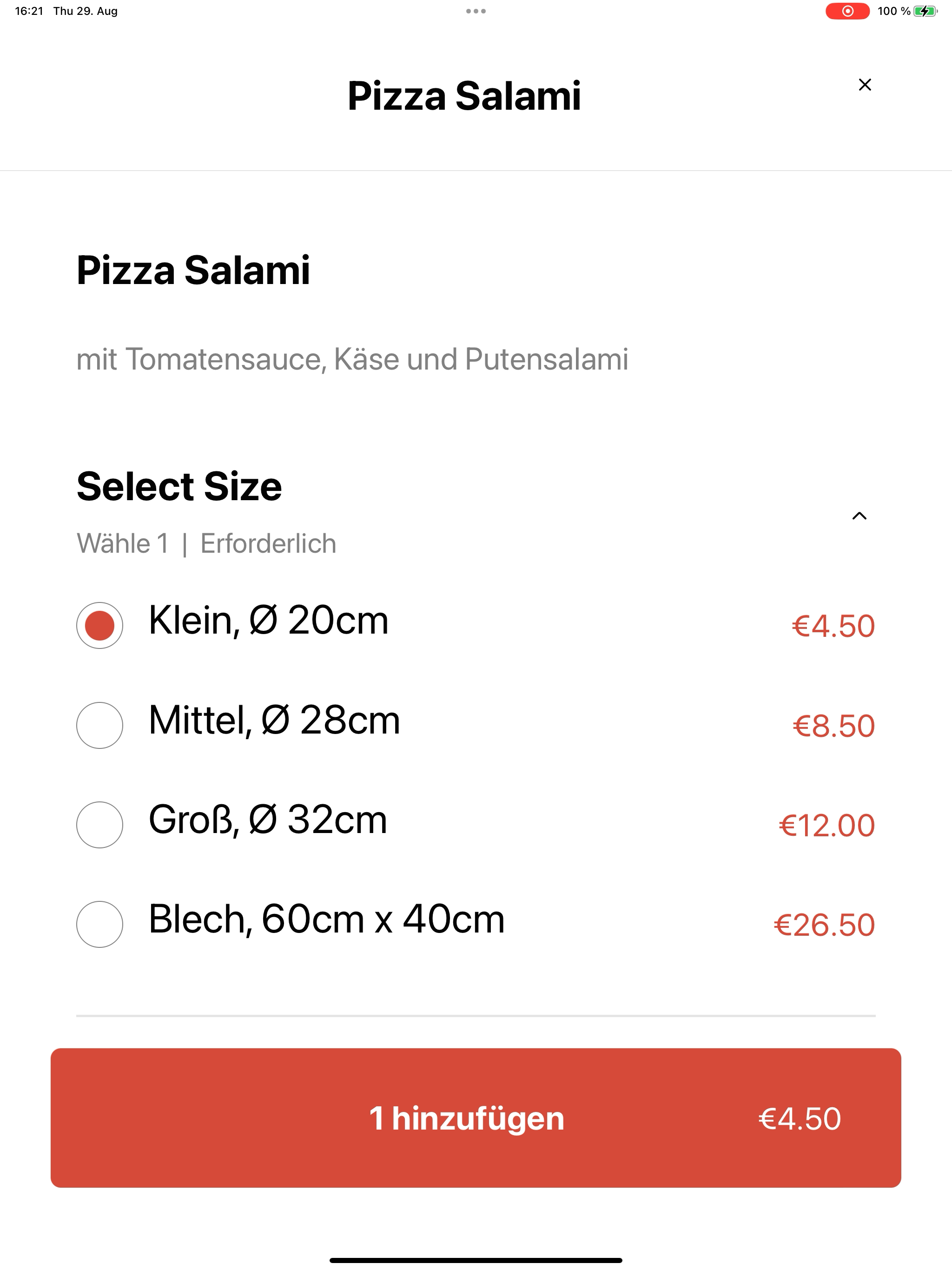Tap the Mittel, Ø 28cm label
The height and width of the screenshot is (1270, 952).
click(274, 720)
